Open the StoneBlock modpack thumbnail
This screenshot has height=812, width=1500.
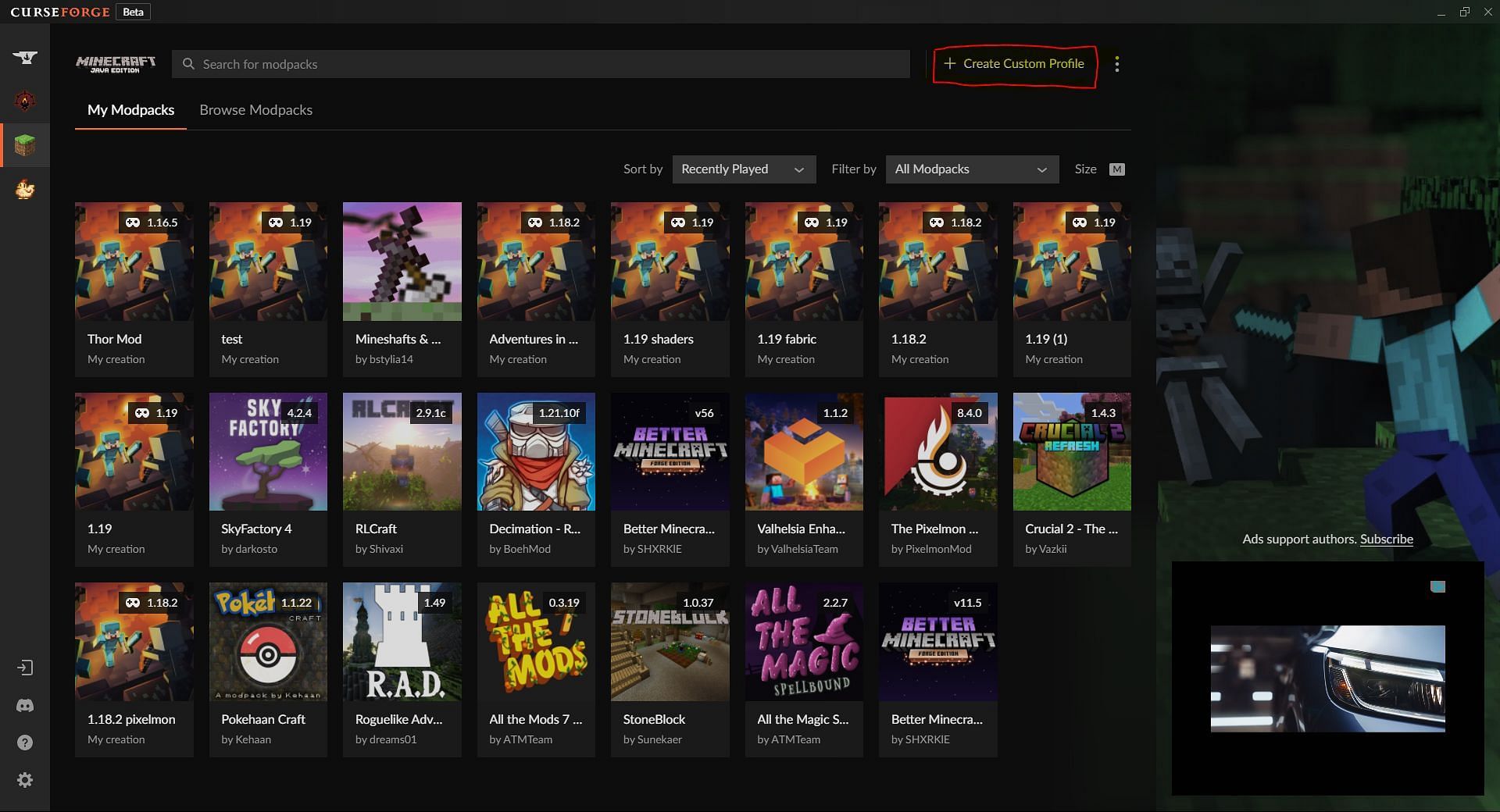(x=670, y=642)
